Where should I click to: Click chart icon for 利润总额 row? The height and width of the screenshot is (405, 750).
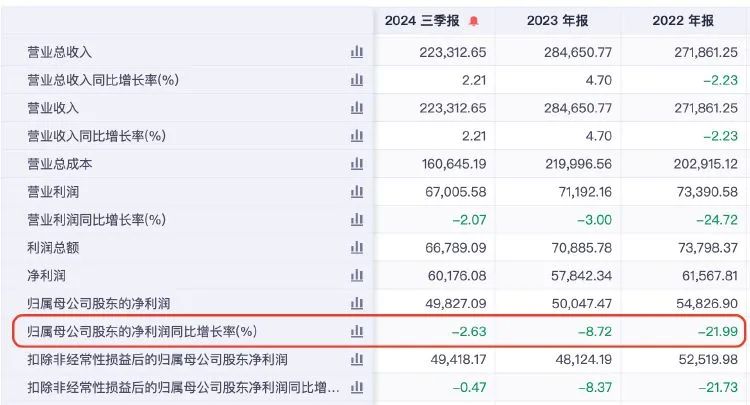pos(357,247)
